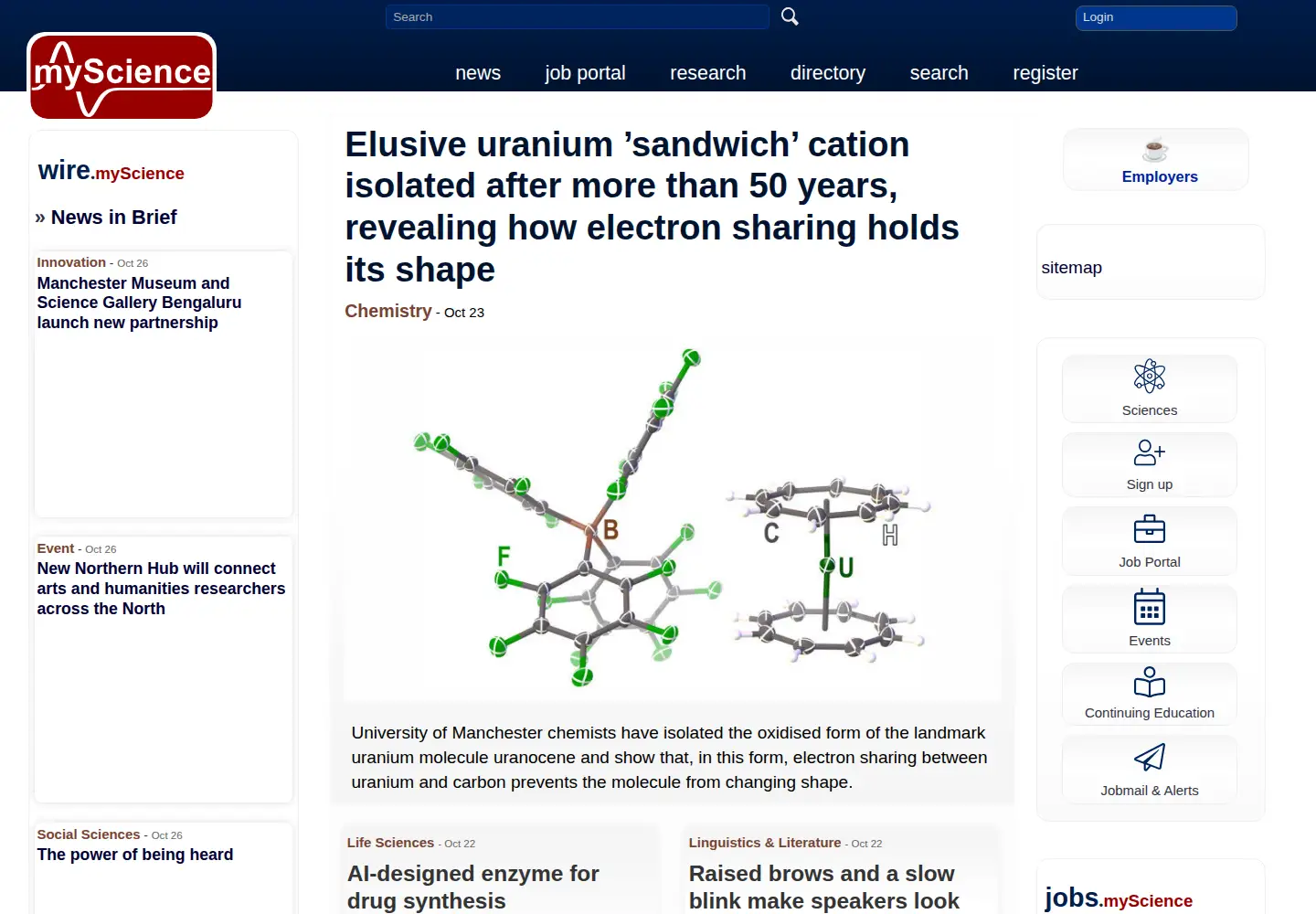This screenshot has width=1316, height=914.
Task: Open the directory menu item
Action: pyautogui.click(x=828, y=73)
